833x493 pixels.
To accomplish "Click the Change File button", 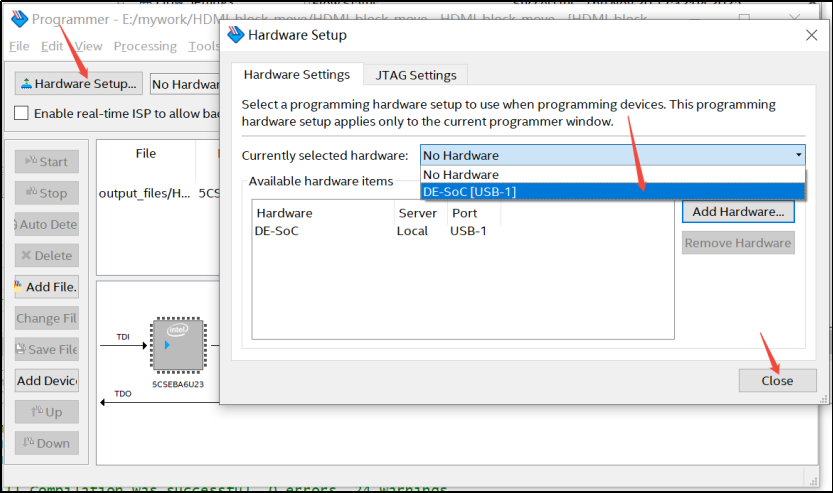I will click(47, 318).
